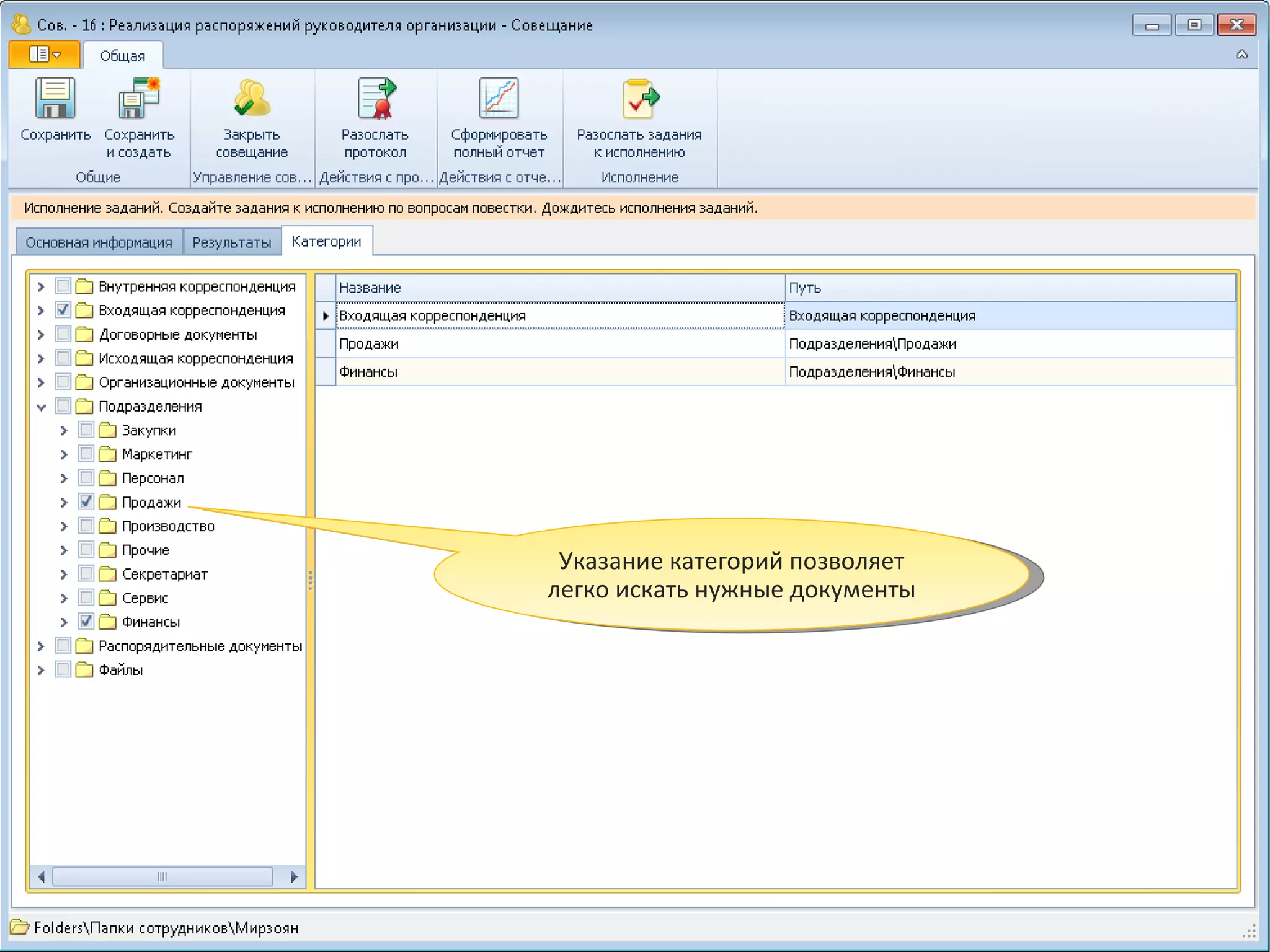Uncheck the Входящая корреспонденция checkbox

[x=63, y=310]
